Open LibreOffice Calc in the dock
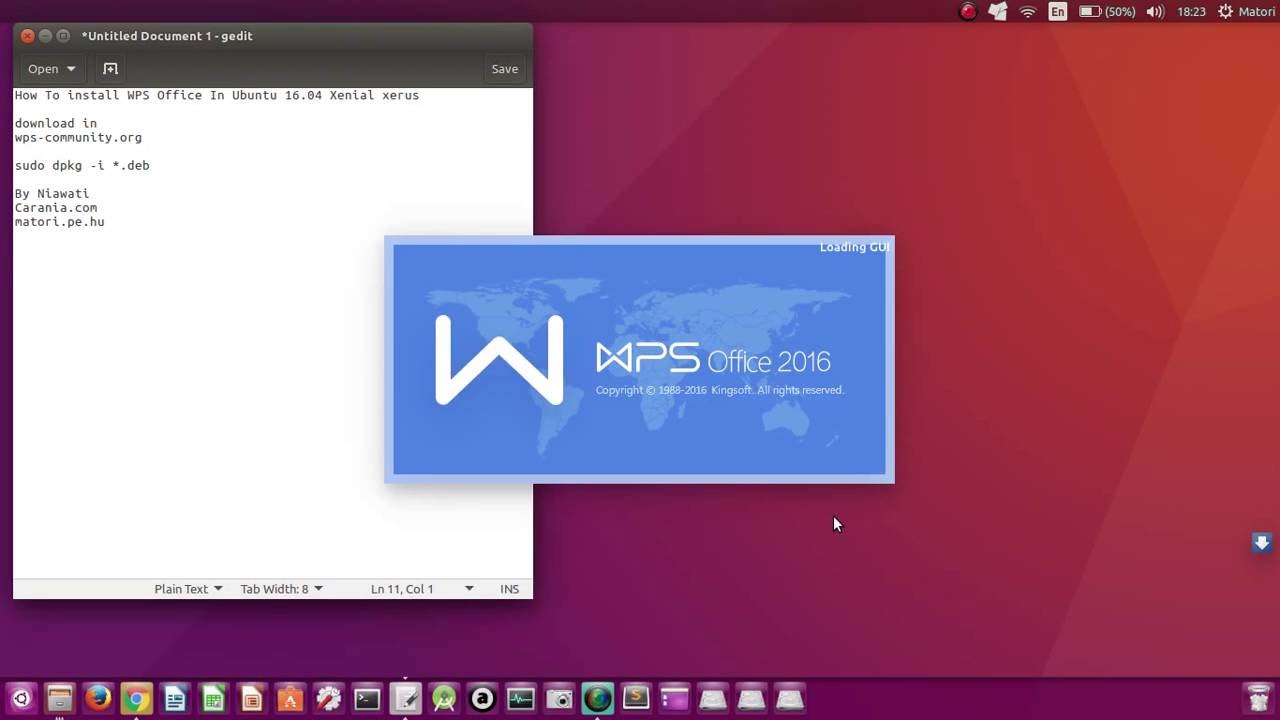This screenshot has width=1280, height=720. [213, 698]
